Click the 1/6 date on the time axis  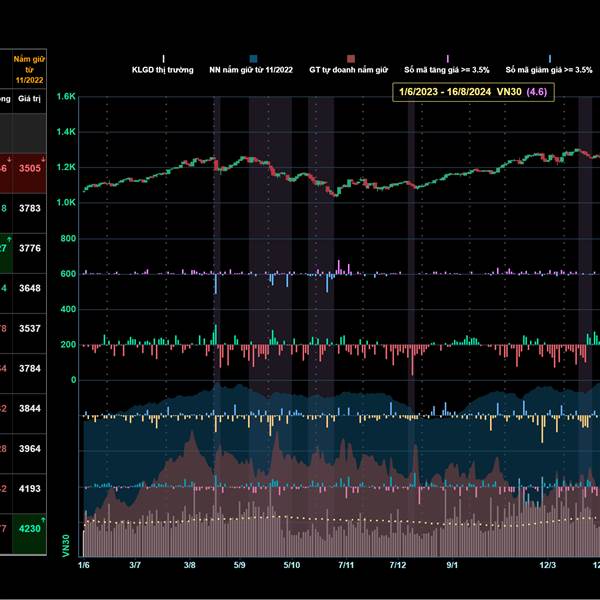[x=84, y=565]
